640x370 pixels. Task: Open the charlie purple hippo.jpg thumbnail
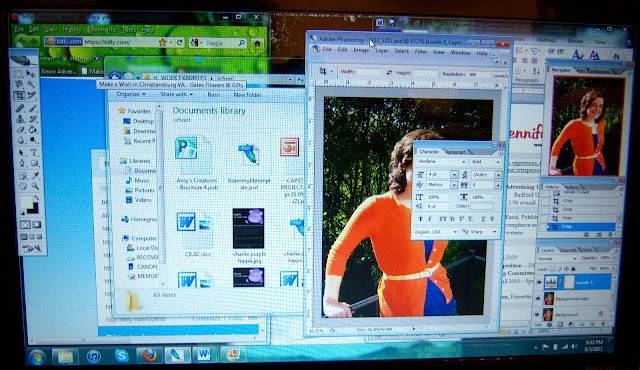[x=248, y=228]
